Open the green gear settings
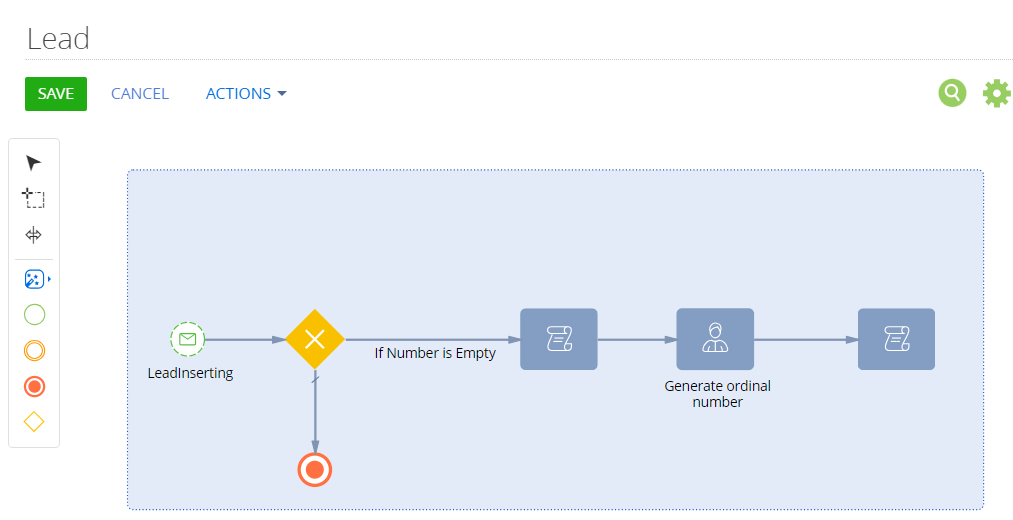 point(997,94)
